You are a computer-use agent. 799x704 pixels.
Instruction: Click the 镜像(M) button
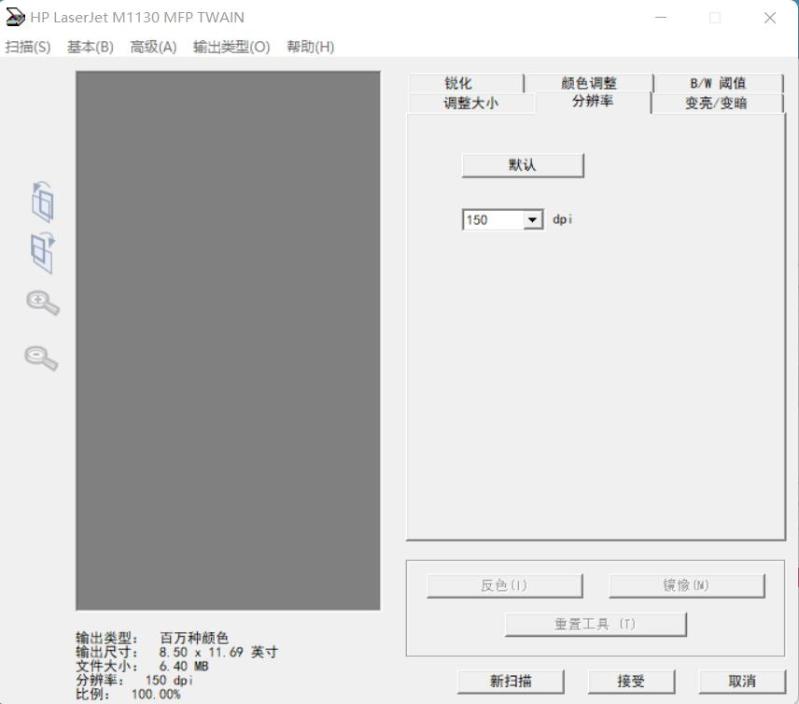tap(686, 585)
